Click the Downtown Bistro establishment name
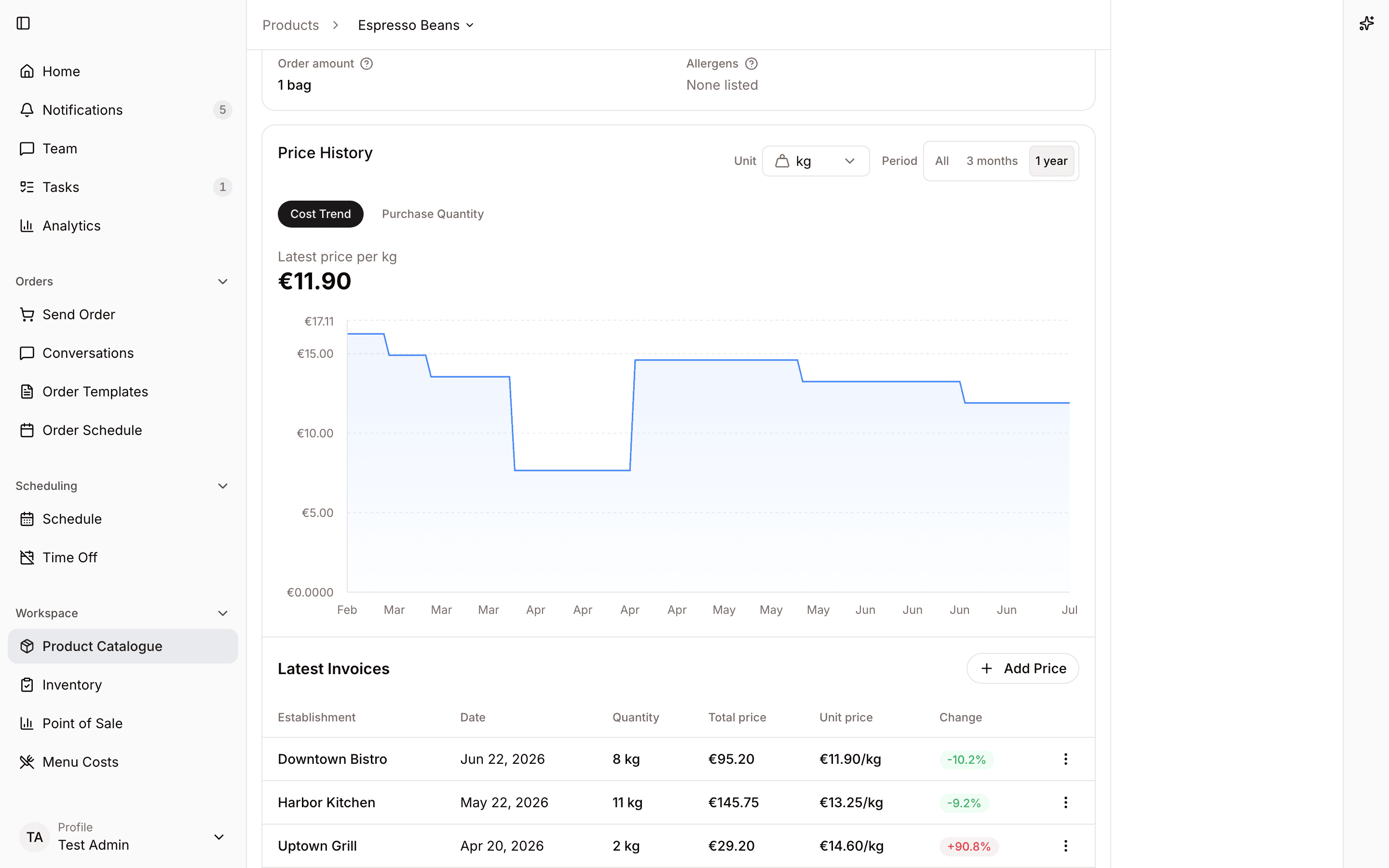The height and width of the screenshot is (868, 1389). coord(332,759)
